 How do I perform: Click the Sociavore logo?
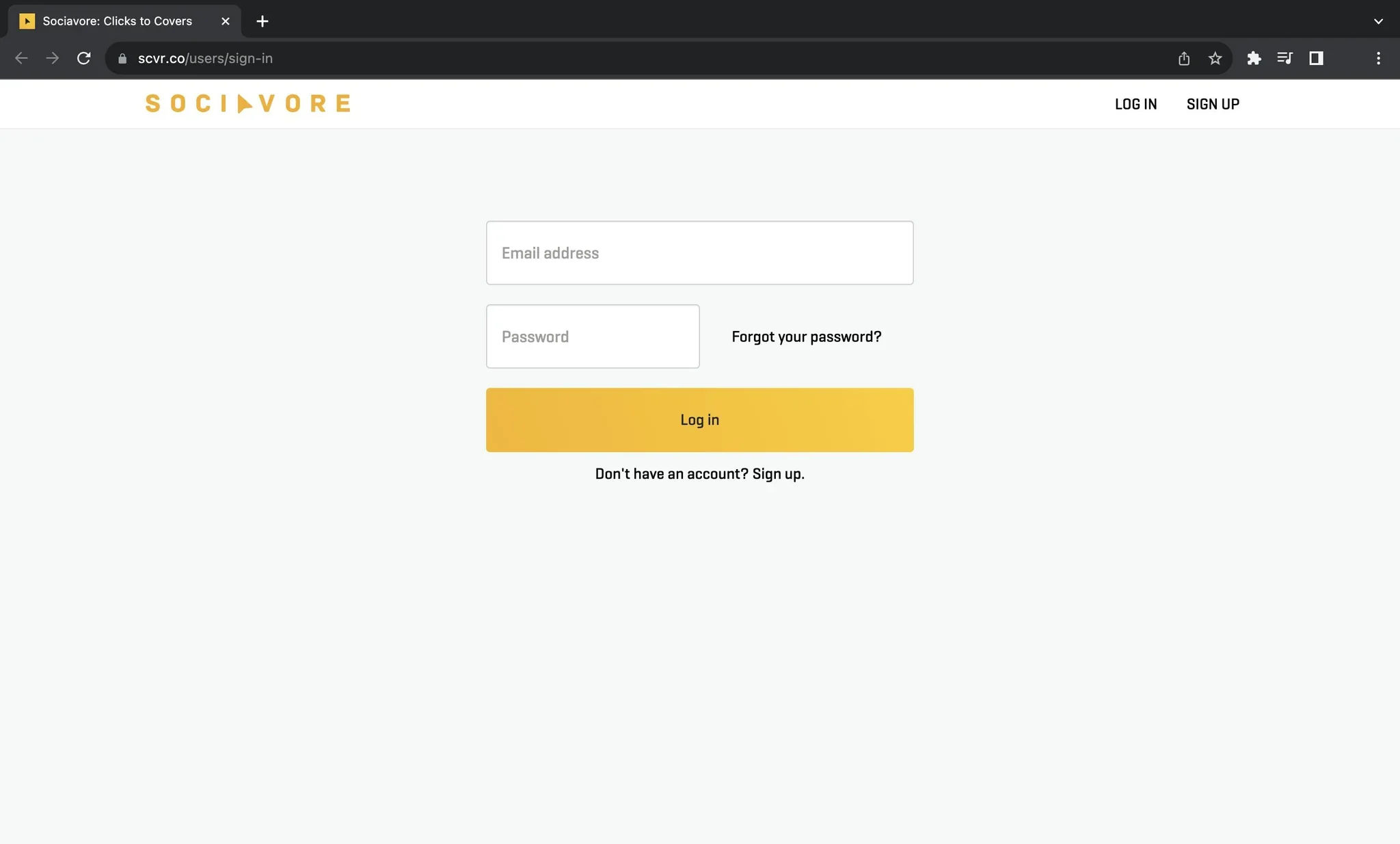tap(248, 103)
